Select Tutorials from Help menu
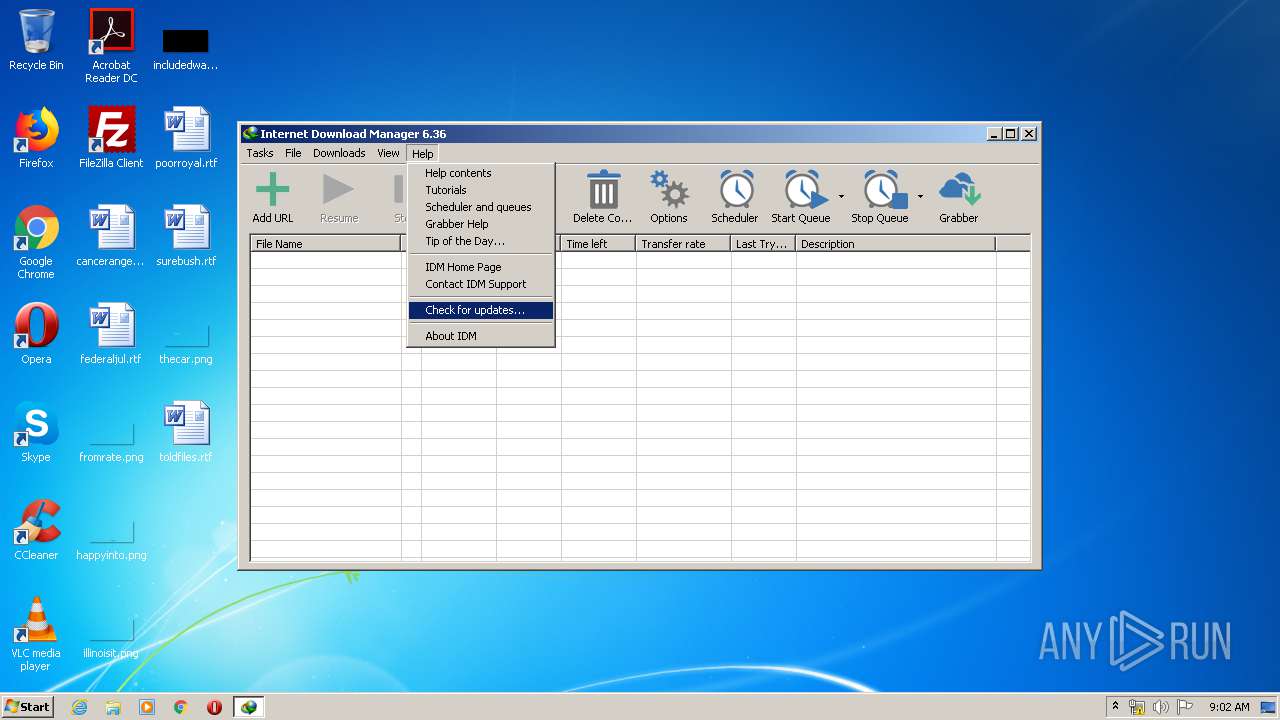 (x=481, y=190)
